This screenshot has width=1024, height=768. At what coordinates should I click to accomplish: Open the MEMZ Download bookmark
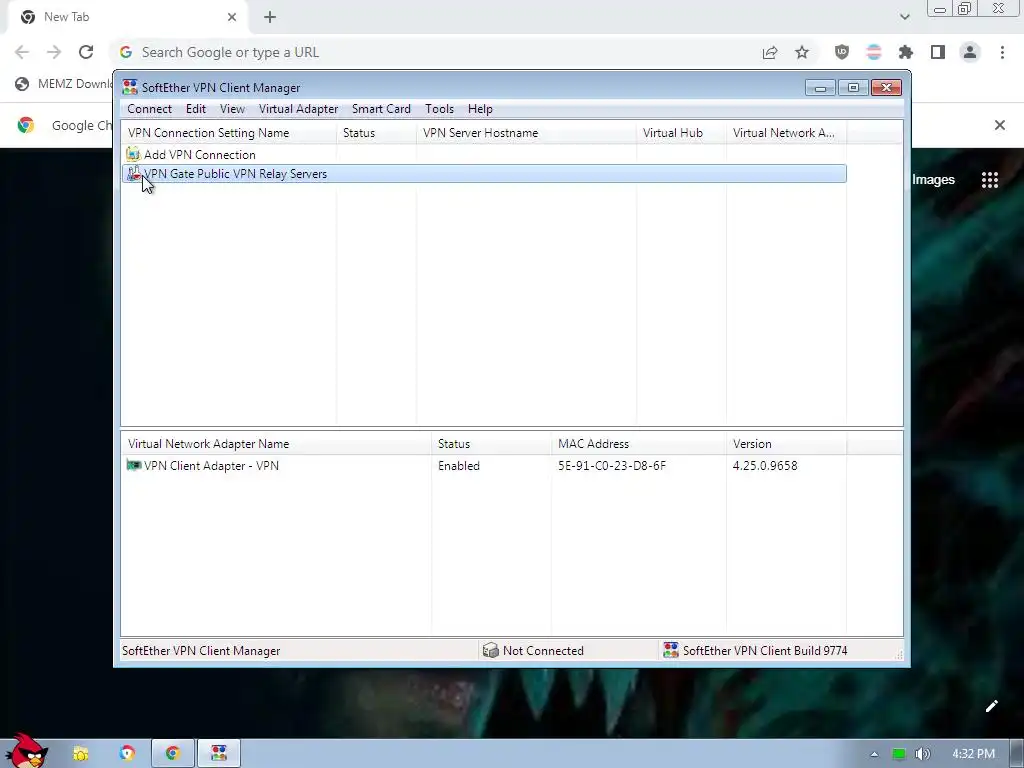pos(65,84)
